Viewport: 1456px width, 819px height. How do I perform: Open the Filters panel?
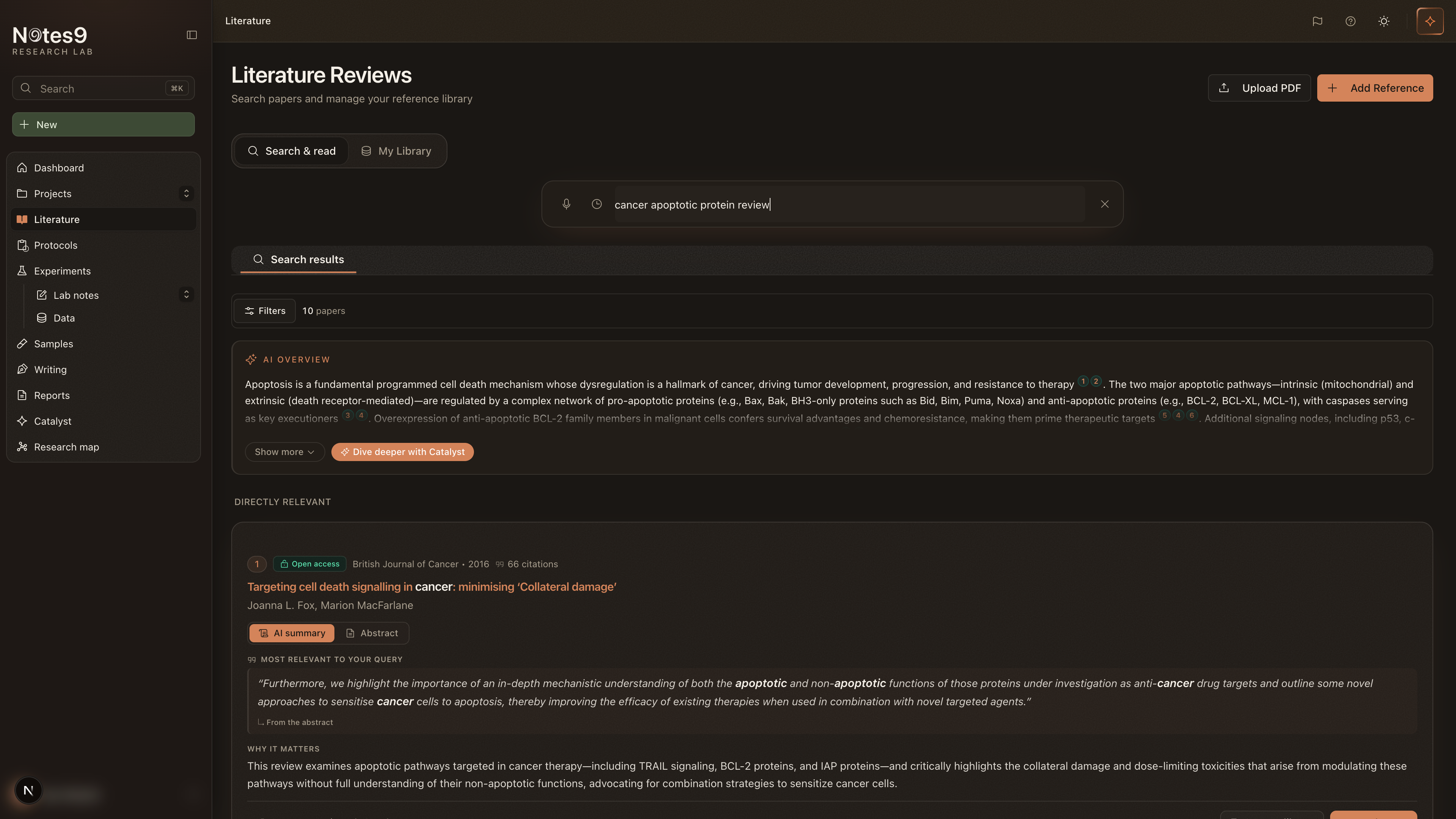pos(265,311)
